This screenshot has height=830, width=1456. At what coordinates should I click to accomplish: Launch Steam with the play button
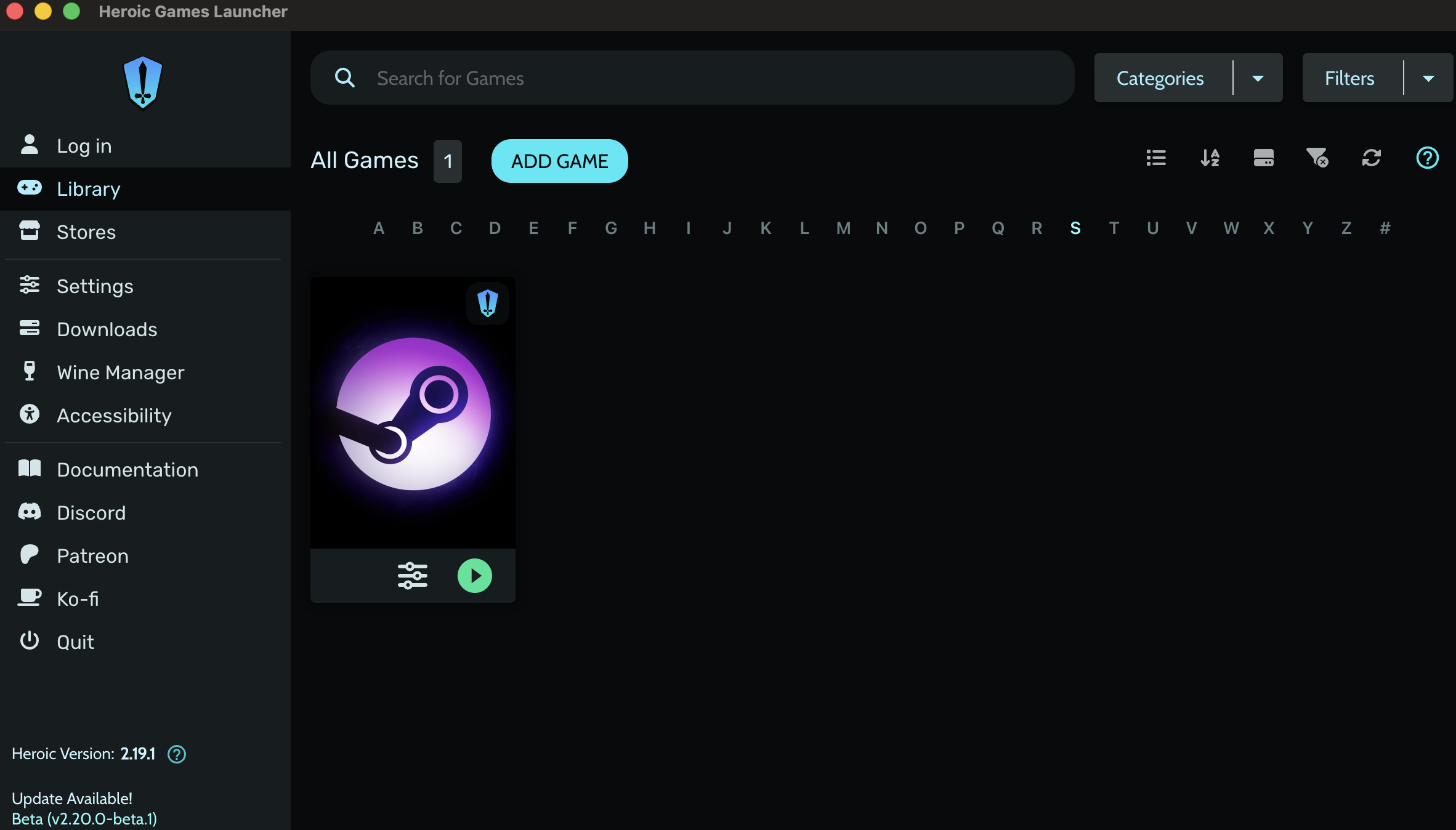474,576
